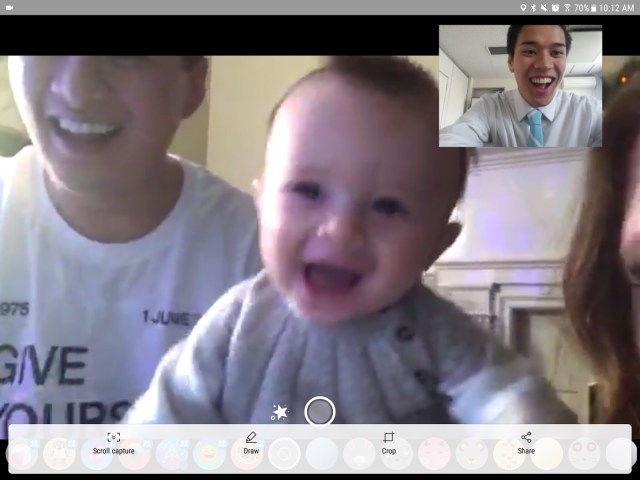Tap the muted sound status icon
This screenshot has height=480, width=640.
(x=544, y=7)
